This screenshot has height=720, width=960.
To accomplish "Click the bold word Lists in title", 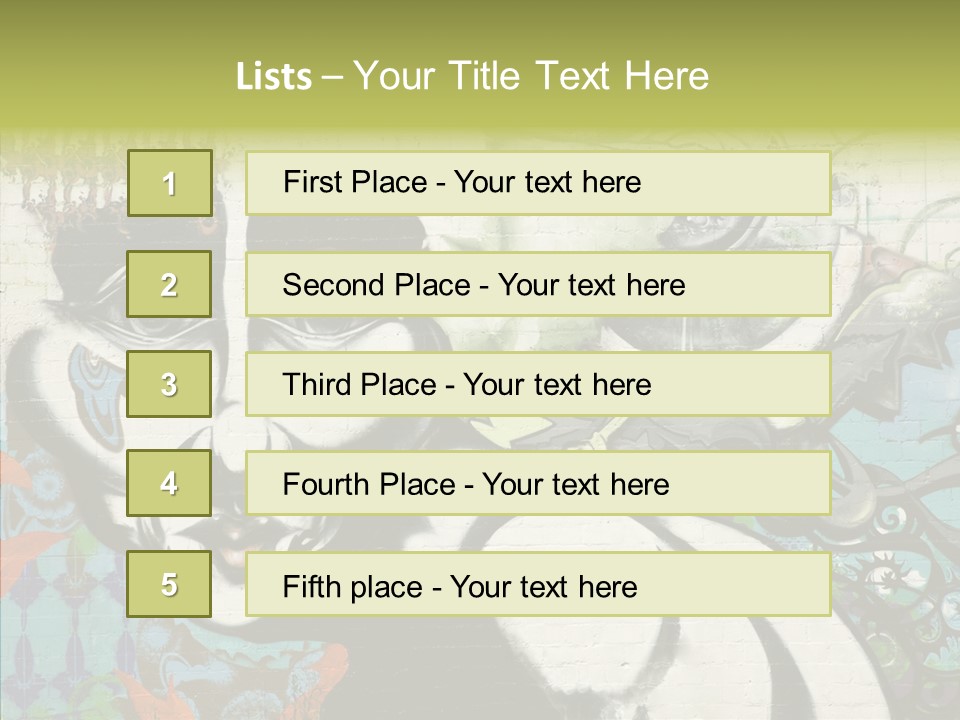I will pos(273,76).
